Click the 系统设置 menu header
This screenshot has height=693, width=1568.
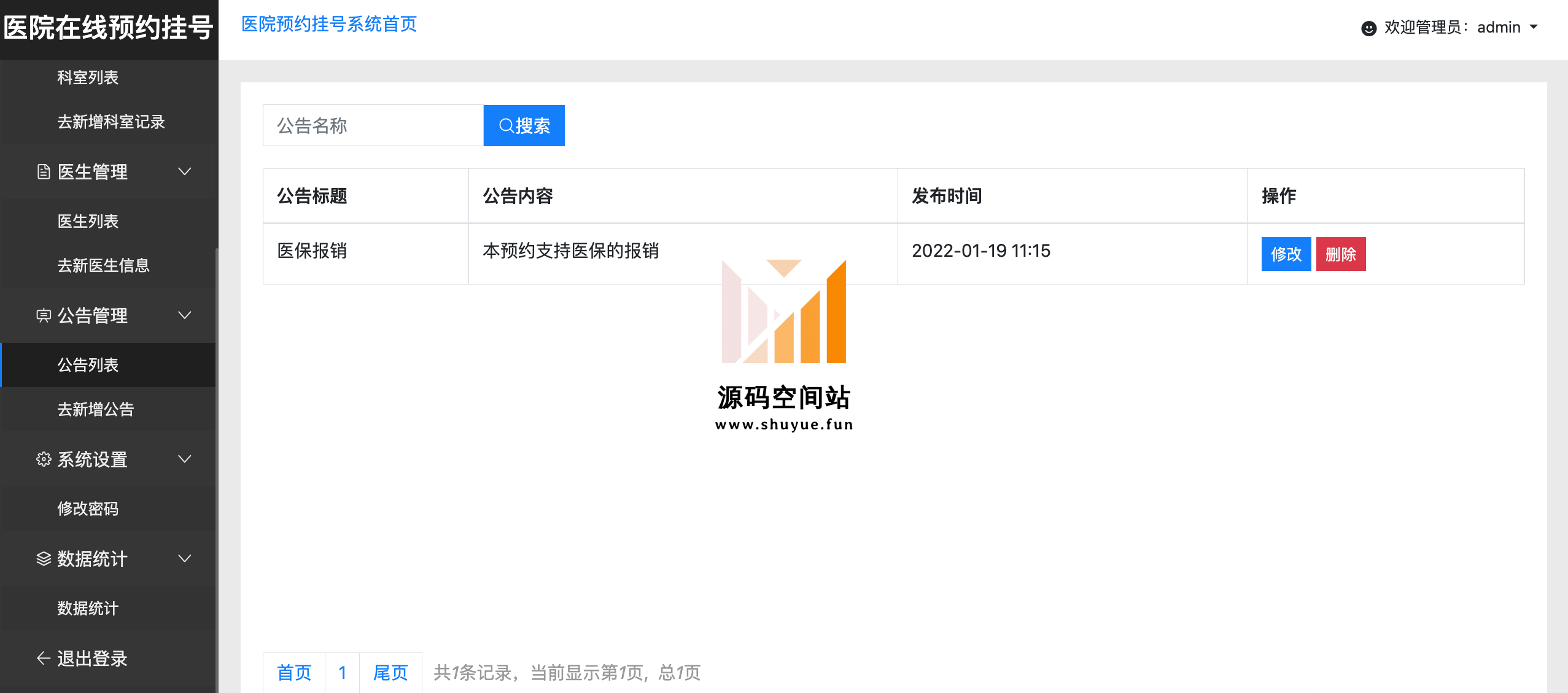click(x=109, y=459)
